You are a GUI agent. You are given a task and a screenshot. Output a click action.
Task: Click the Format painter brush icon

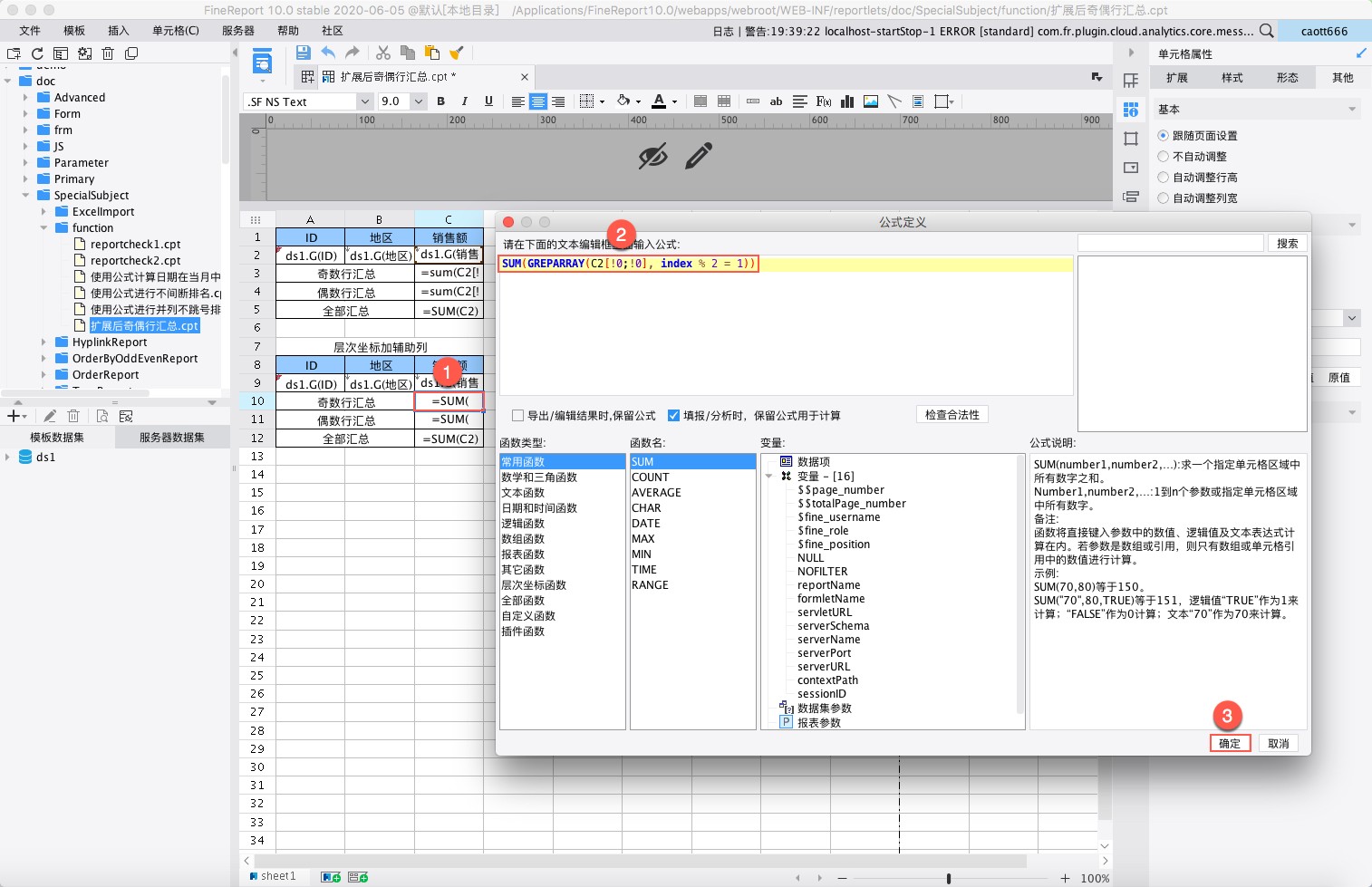457,53
